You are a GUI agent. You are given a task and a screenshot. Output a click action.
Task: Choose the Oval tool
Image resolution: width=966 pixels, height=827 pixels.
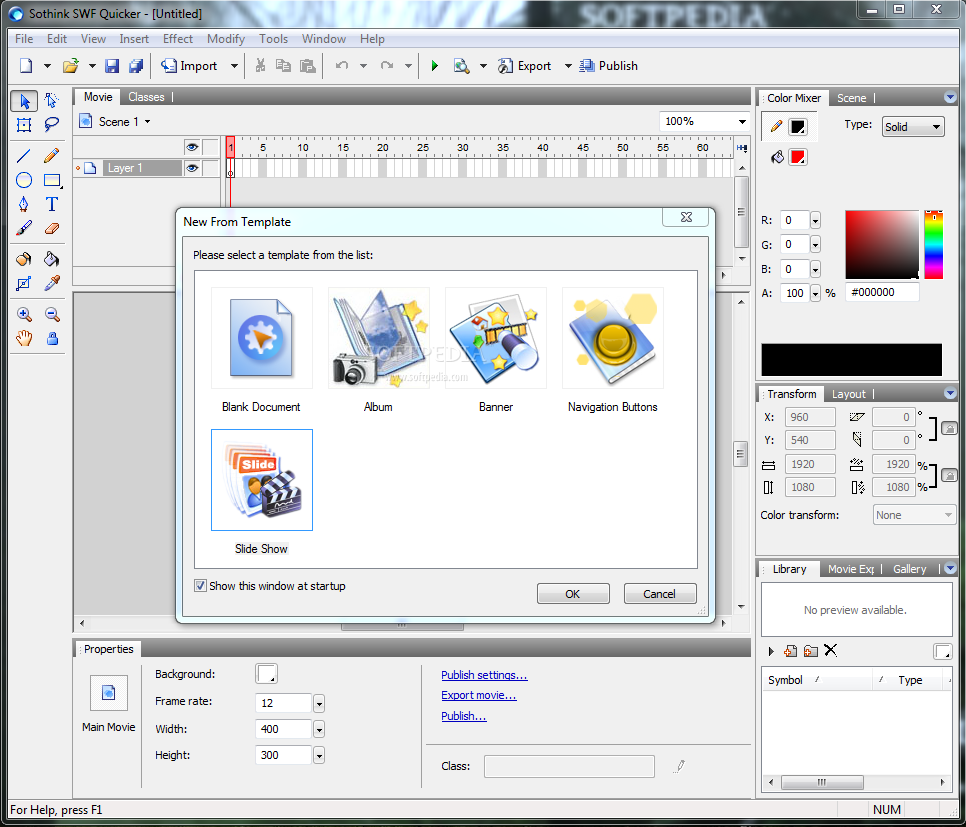coord(24,180)
